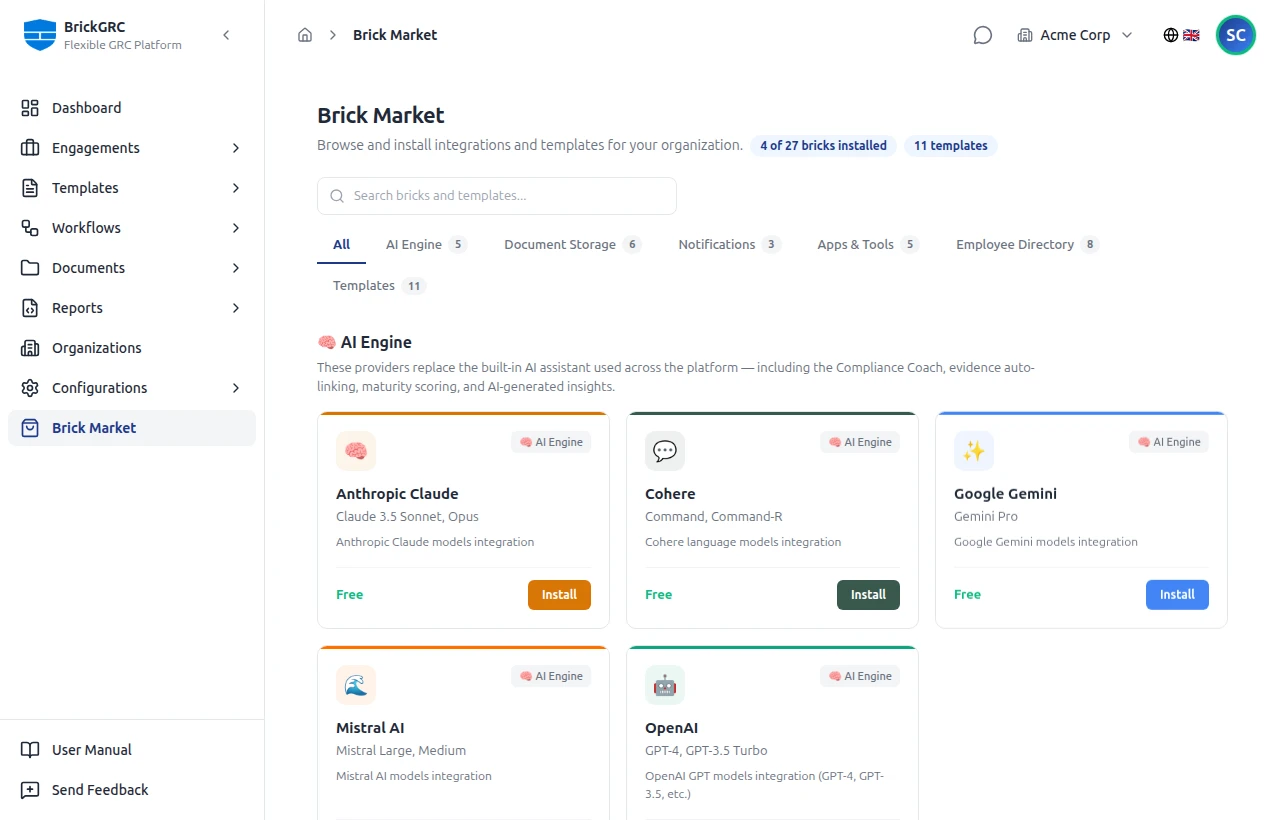Image resolution: width=1280 pixels, height=820 pixels.
Task: Click the search bricks and templates field
Action: pos(496,195)
